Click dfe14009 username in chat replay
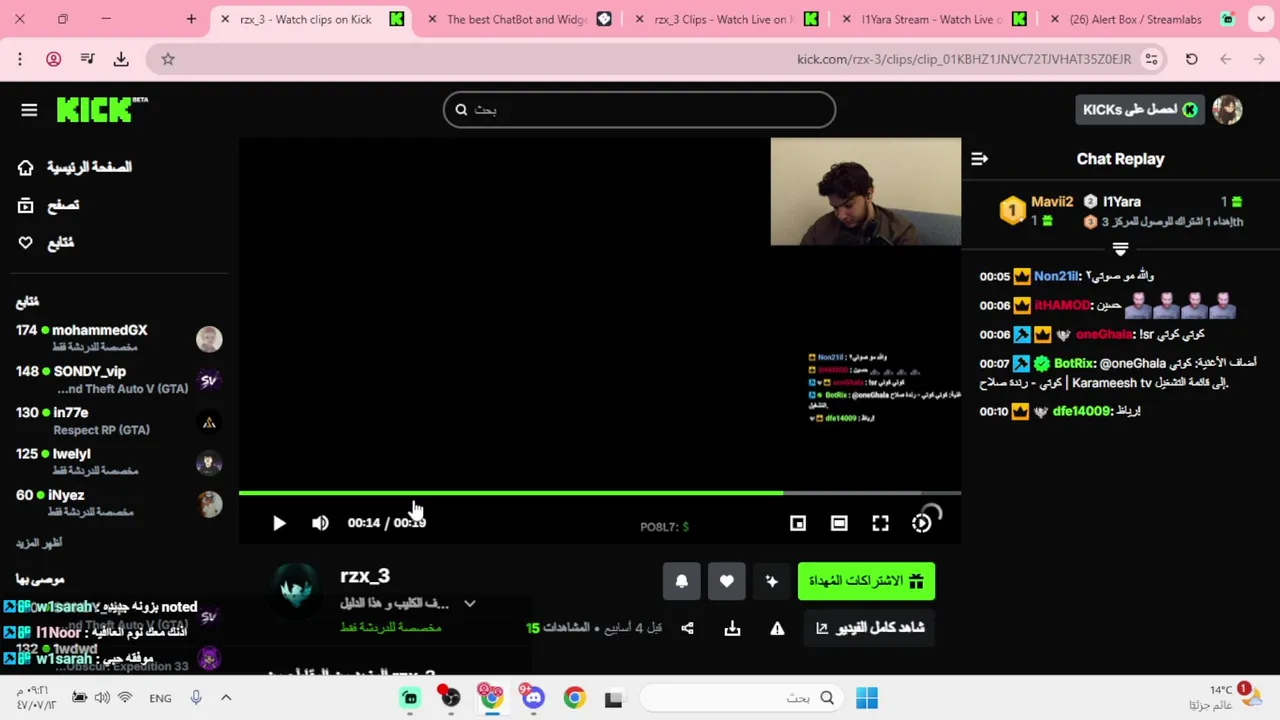Viewport: 1280px width, 720px height. 1082,411
